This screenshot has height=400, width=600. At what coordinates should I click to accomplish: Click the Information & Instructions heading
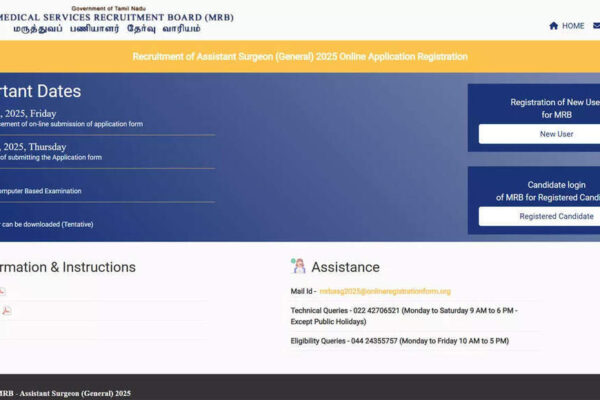coord(68,267)
